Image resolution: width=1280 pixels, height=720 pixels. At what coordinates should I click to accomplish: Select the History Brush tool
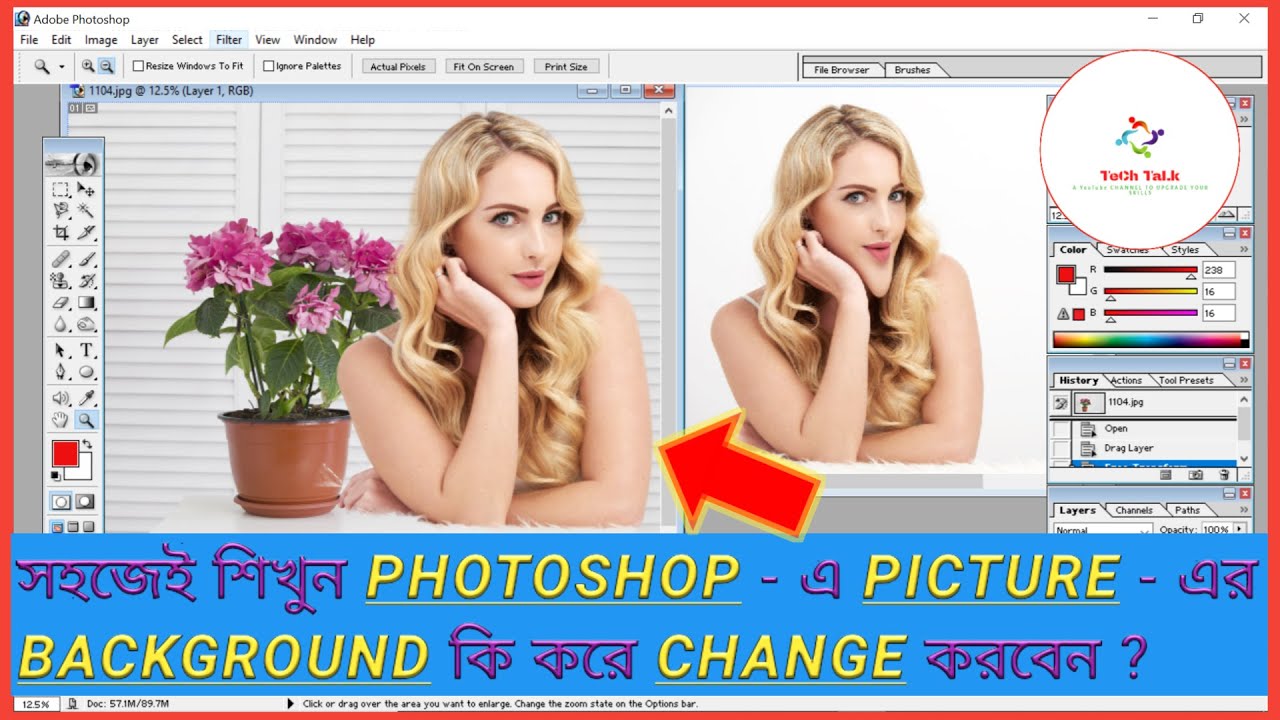pyautogui.click(x=86, y=281)
